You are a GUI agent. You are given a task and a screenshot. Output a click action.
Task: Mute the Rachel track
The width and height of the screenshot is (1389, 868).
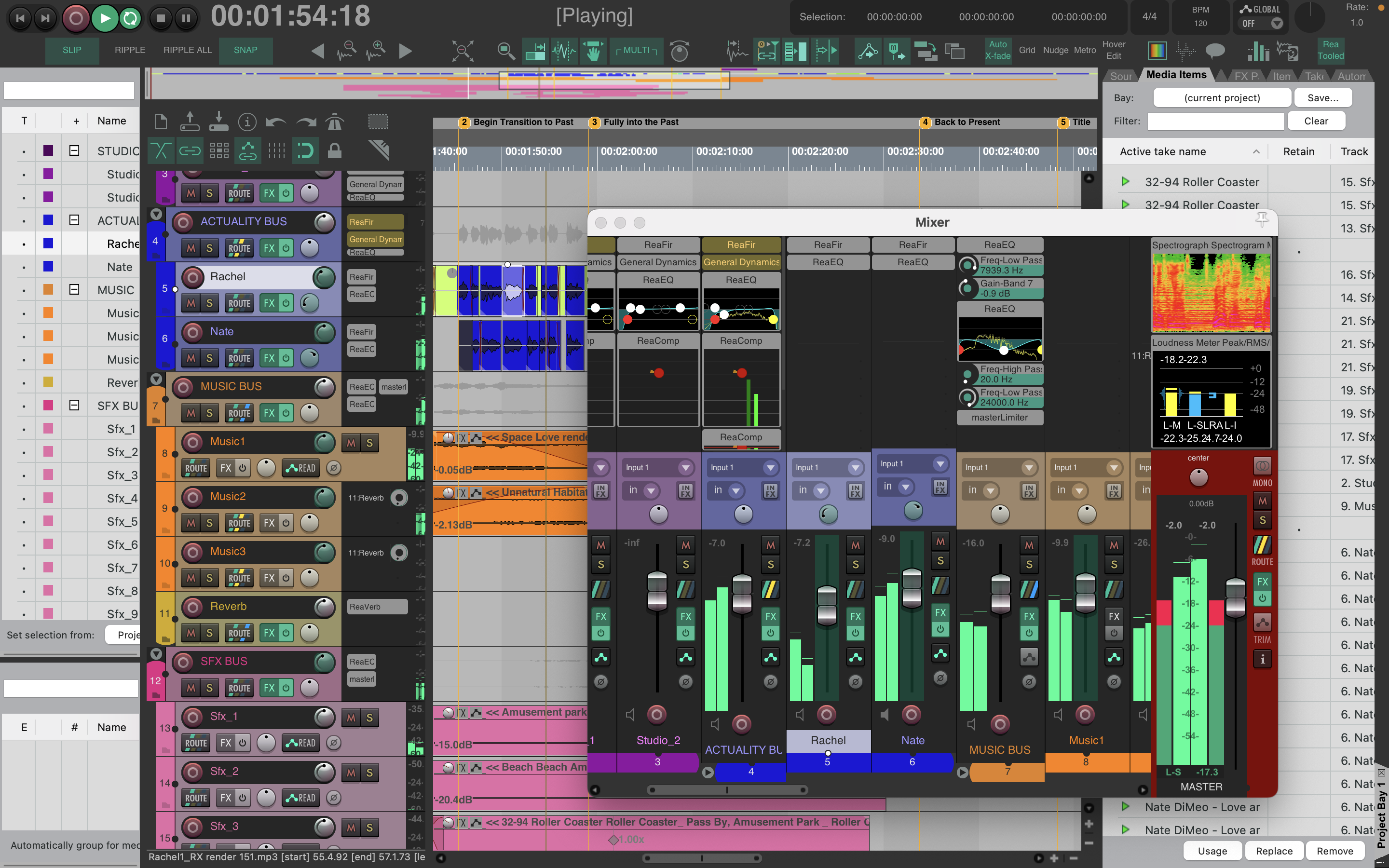pyautogui.click(x=191, y=303)
